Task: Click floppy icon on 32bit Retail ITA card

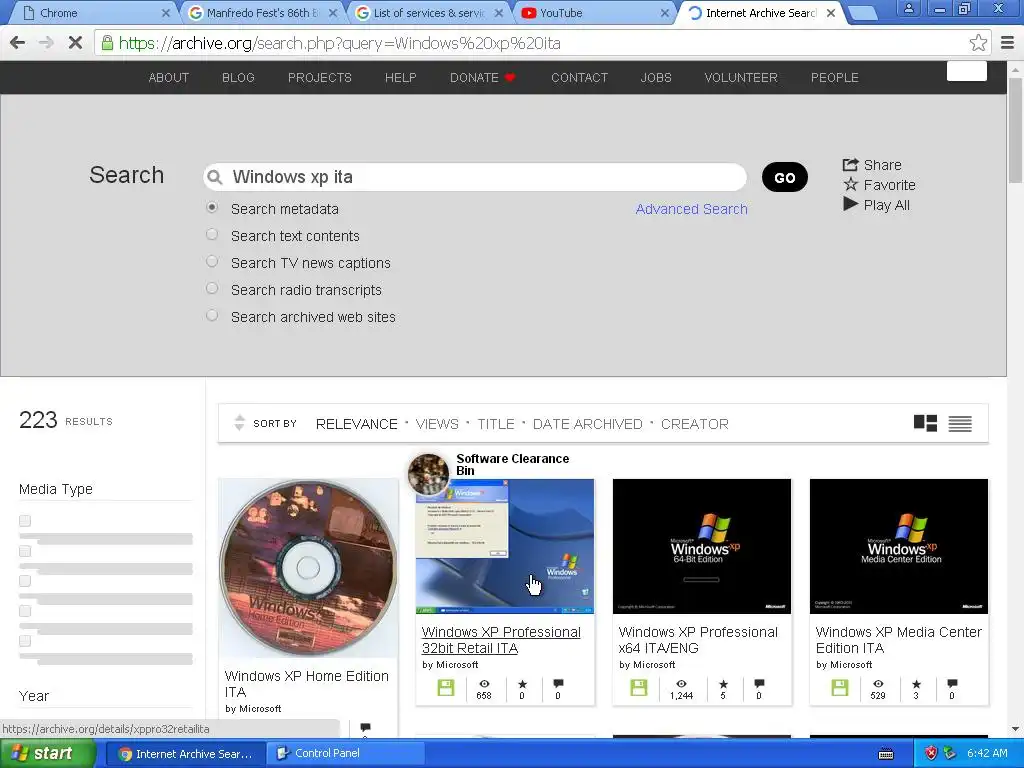Action: point(445,688)
